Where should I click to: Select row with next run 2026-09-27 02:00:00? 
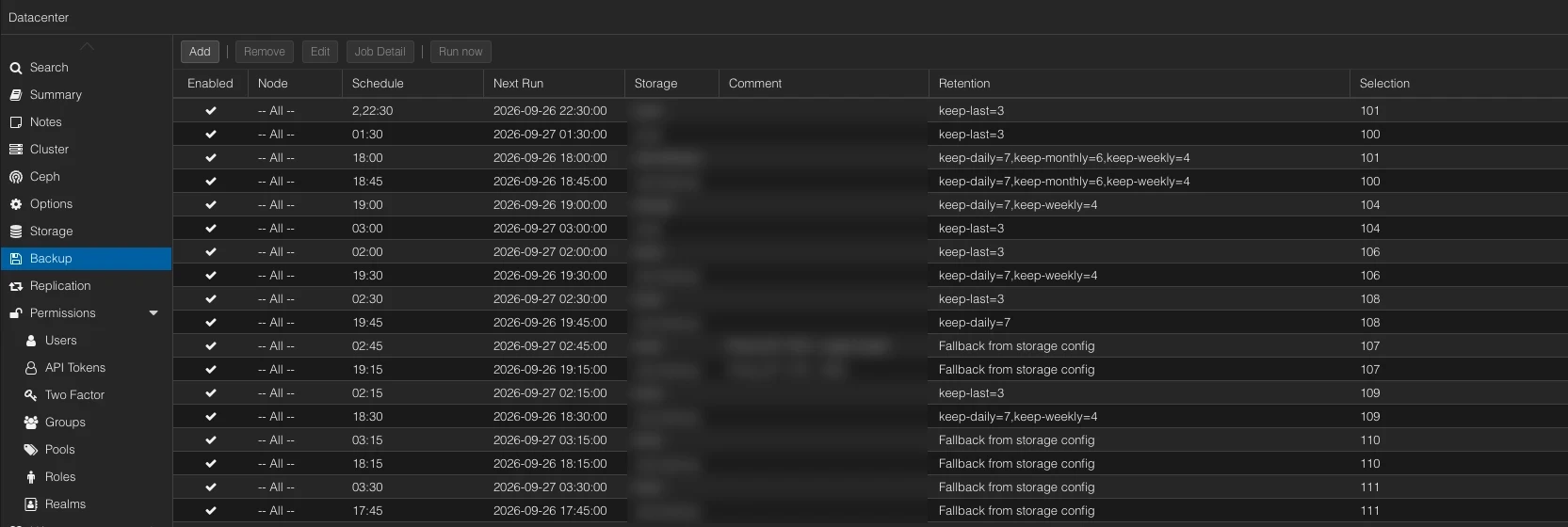click(x=870, y=252)
